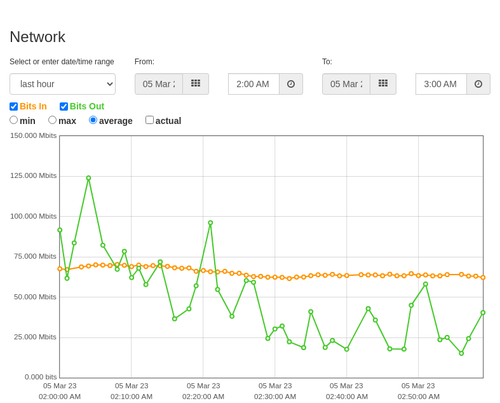The image size is (500, 403).
Task: Click the 0.000 bits axis label
Action: (41, 377)
